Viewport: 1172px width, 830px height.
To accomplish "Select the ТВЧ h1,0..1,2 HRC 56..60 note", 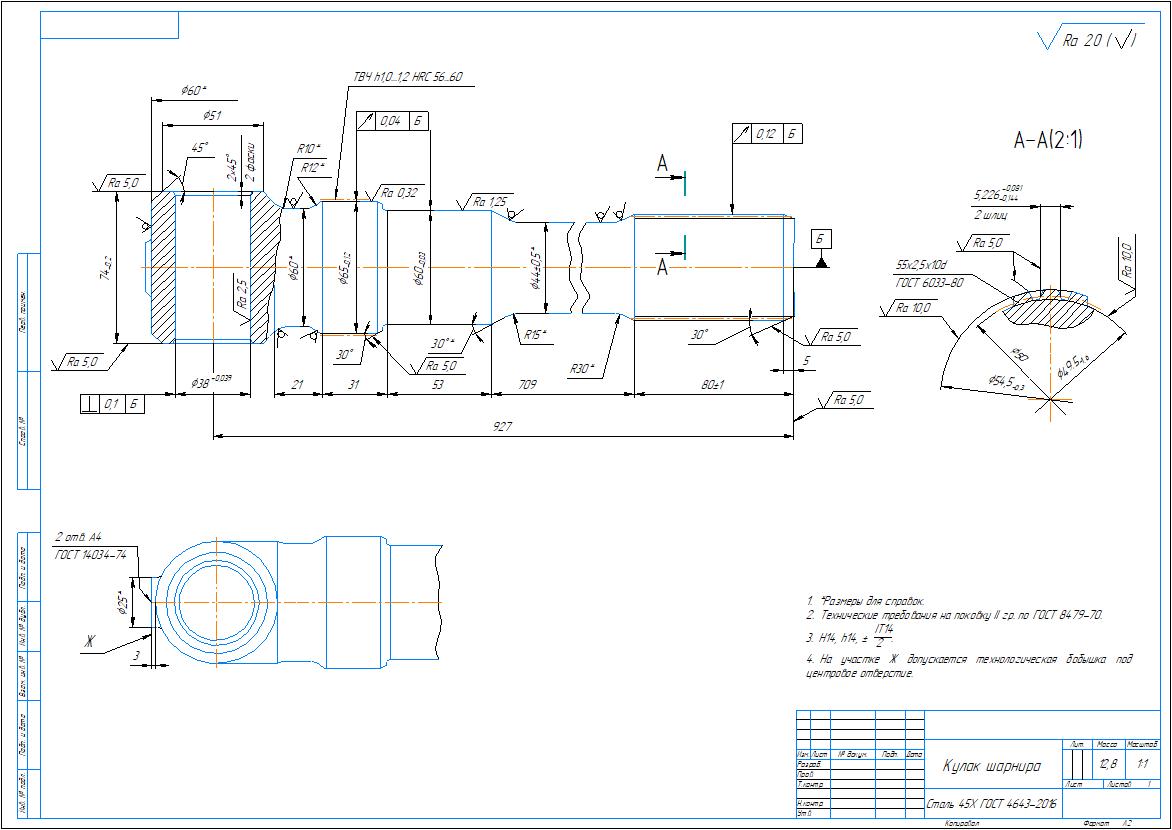I will point(406,77).
